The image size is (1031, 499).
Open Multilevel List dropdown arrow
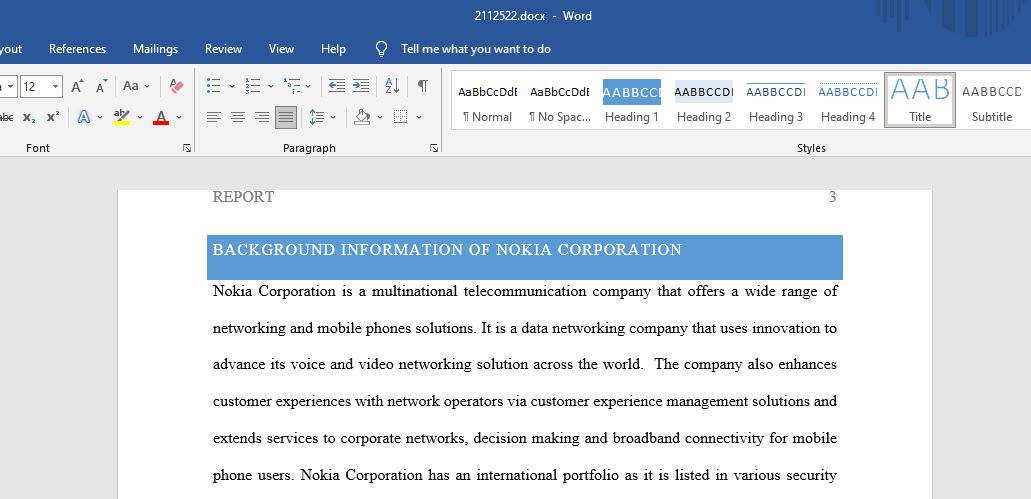(x=308, y=86)
